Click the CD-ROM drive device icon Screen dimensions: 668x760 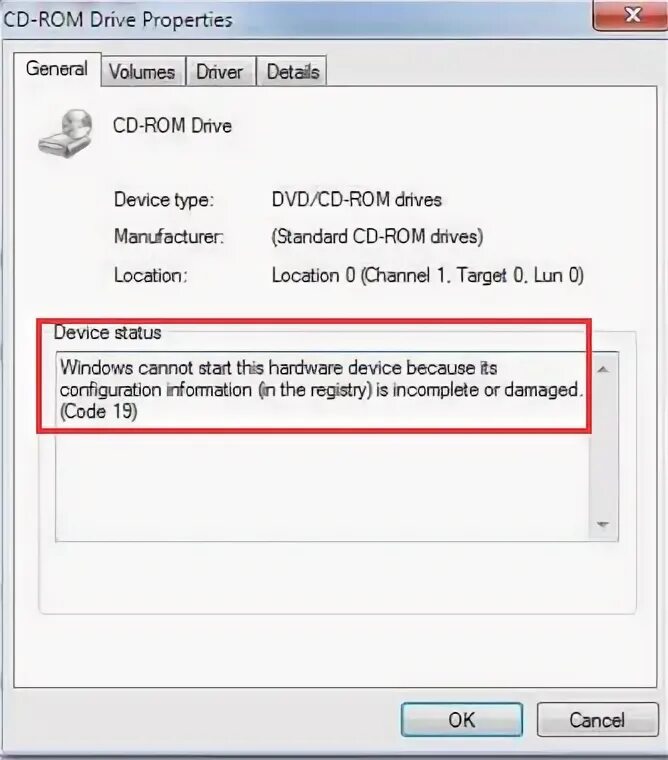(x=65, y=133)
